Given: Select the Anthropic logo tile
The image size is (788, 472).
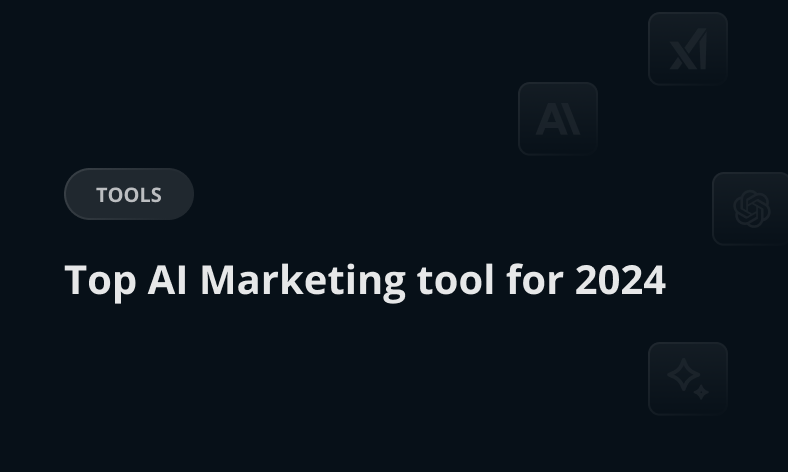Looking at the screenshot, I should click(558, 119).
